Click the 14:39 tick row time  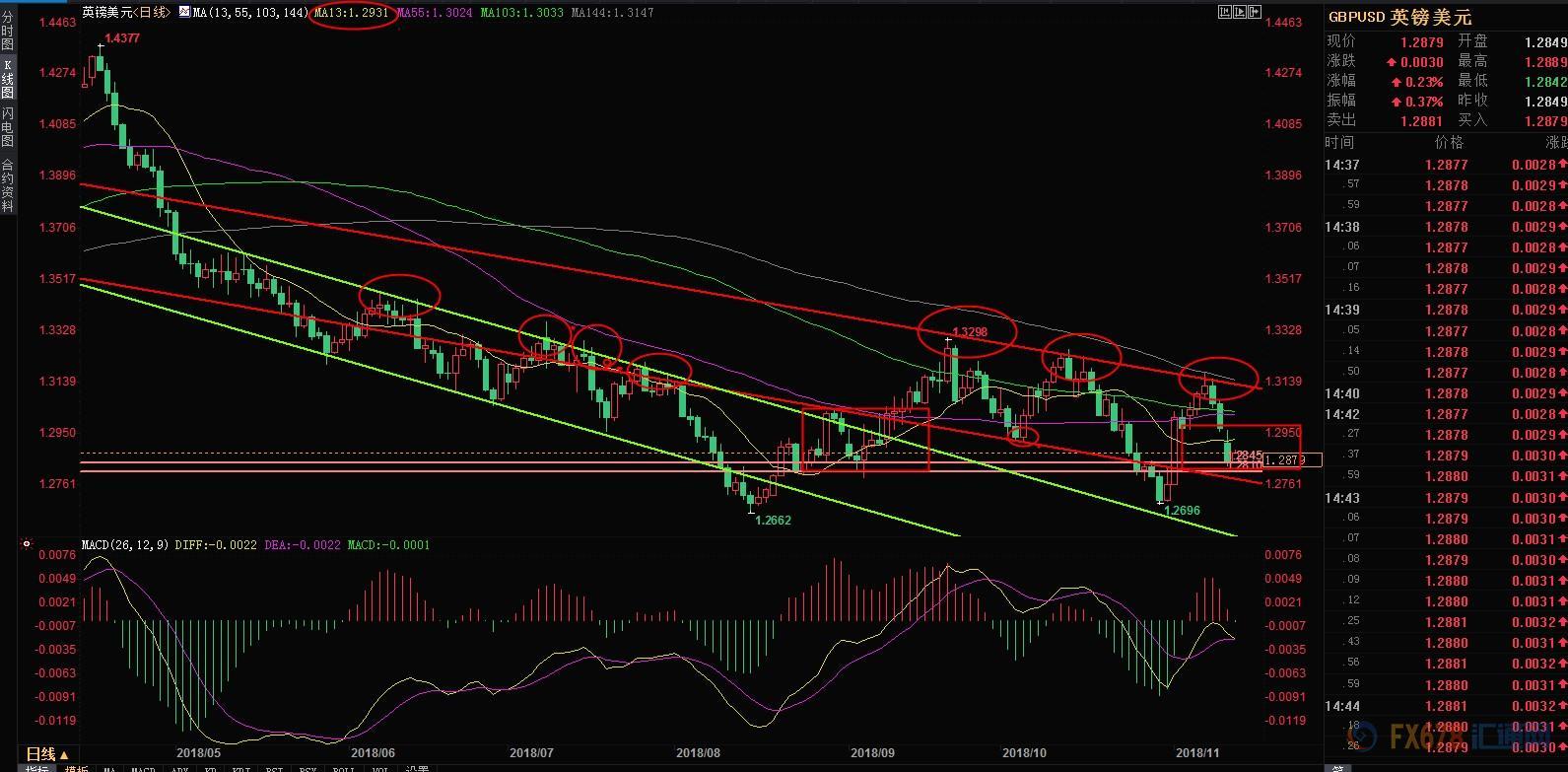click(x=1342, y=310)
